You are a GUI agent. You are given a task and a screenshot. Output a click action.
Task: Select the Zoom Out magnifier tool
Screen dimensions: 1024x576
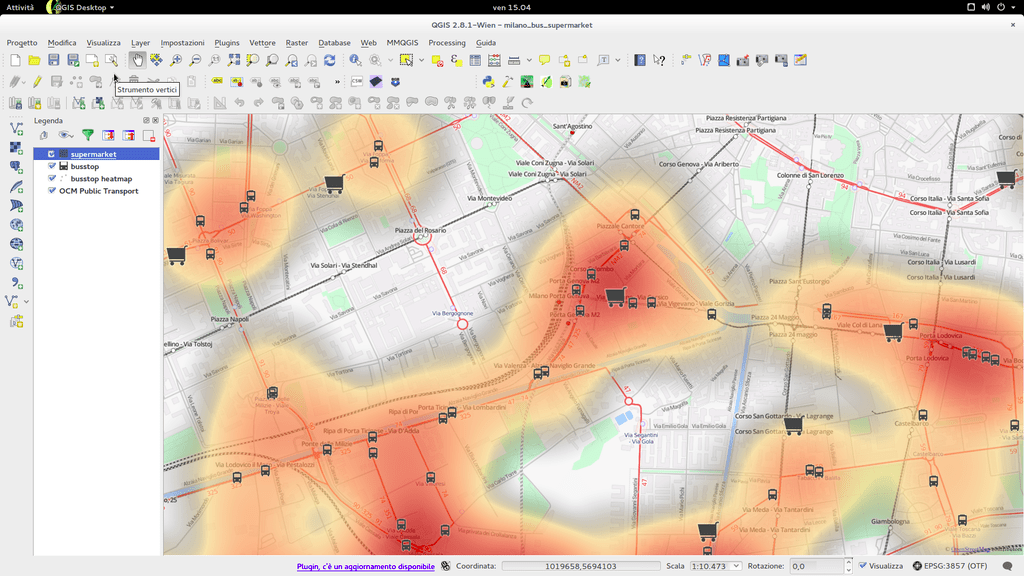pyautogui.click(x=195, y=60)
